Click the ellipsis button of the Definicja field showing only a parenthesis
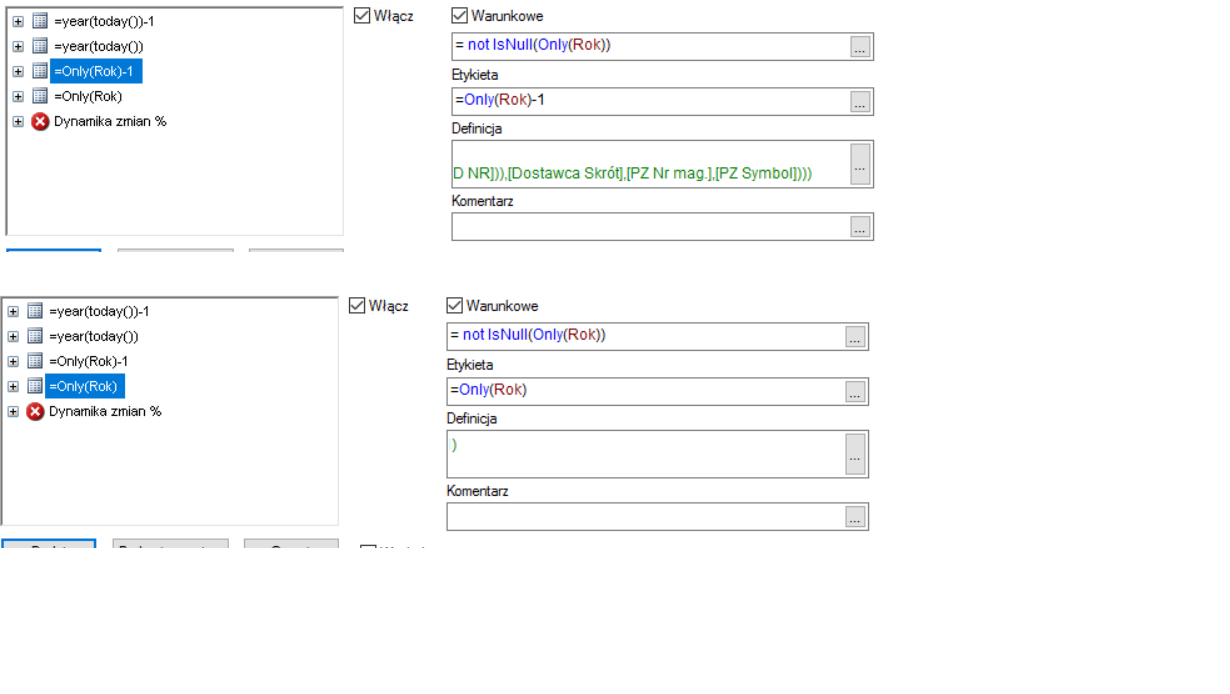This screenshot has width=1230, height=694. point(855,455)
